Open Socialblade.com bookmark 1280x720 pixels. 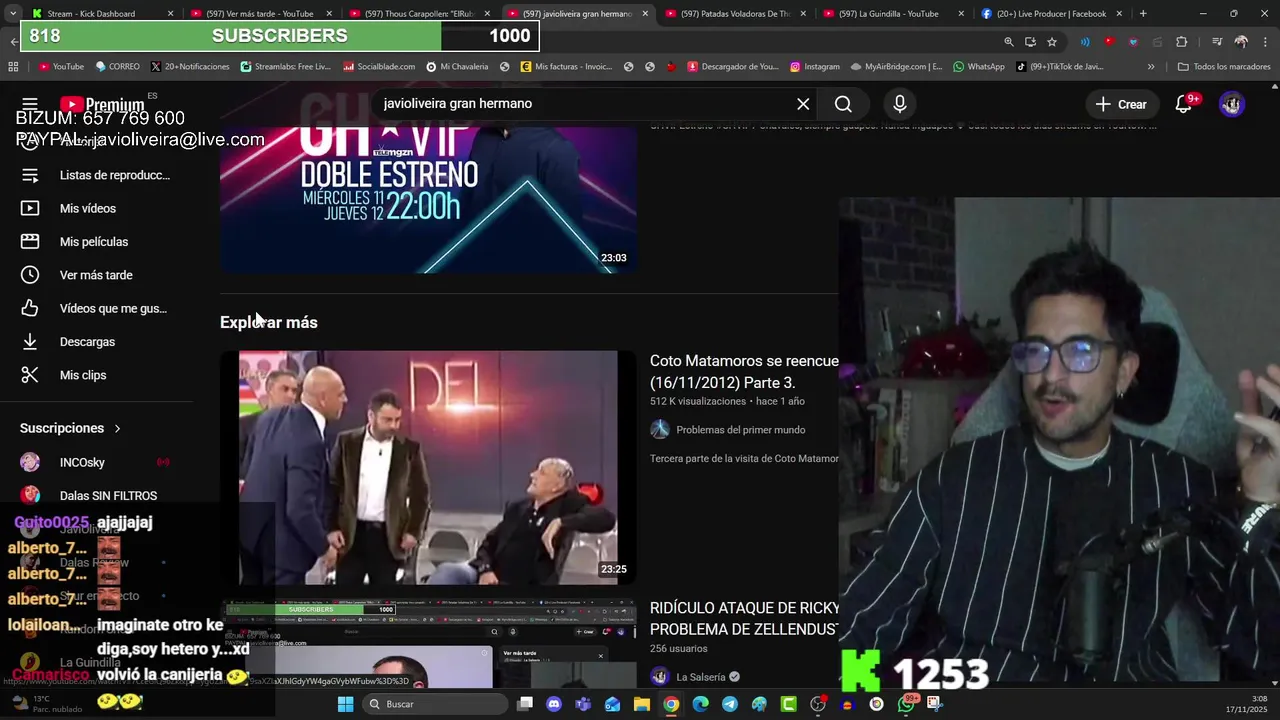pyautogui.click(x=379, y=67)
